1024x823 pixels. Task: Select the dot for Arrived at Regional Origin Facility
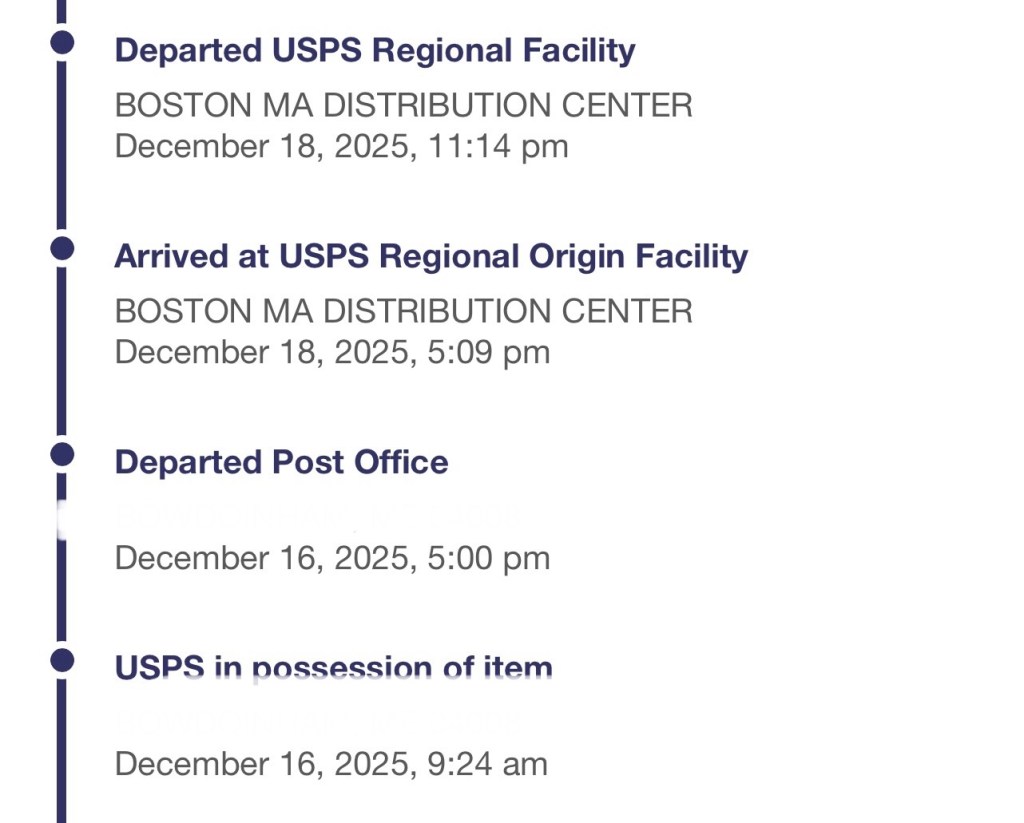tap(62, 248)
